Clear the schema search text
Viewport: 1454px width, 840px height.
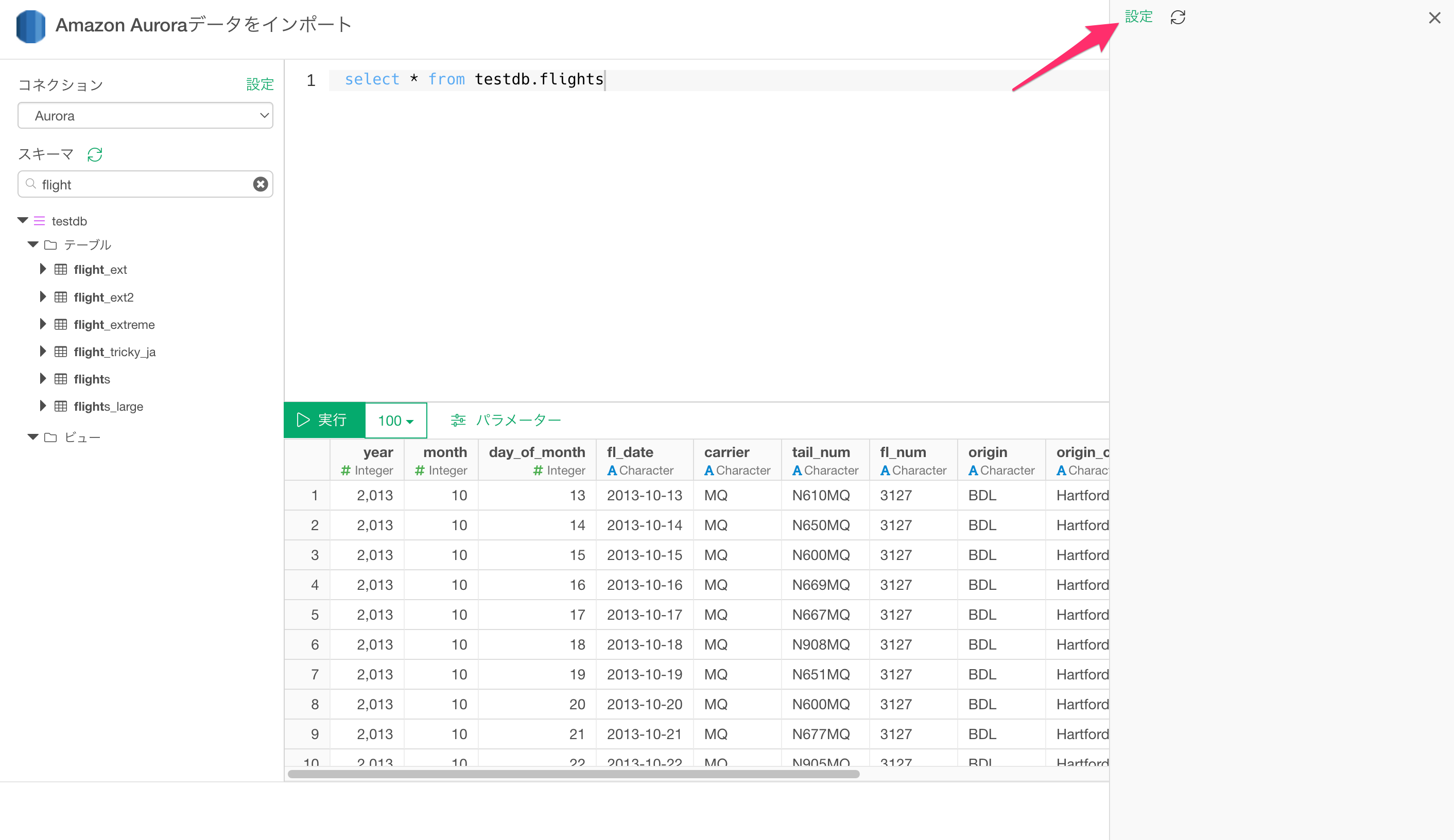261,184
